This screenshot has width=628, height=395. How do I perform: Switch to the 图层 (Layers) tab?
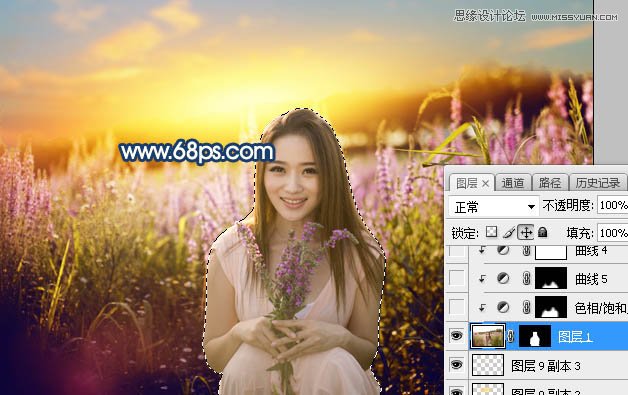click(x=467, y=183)
